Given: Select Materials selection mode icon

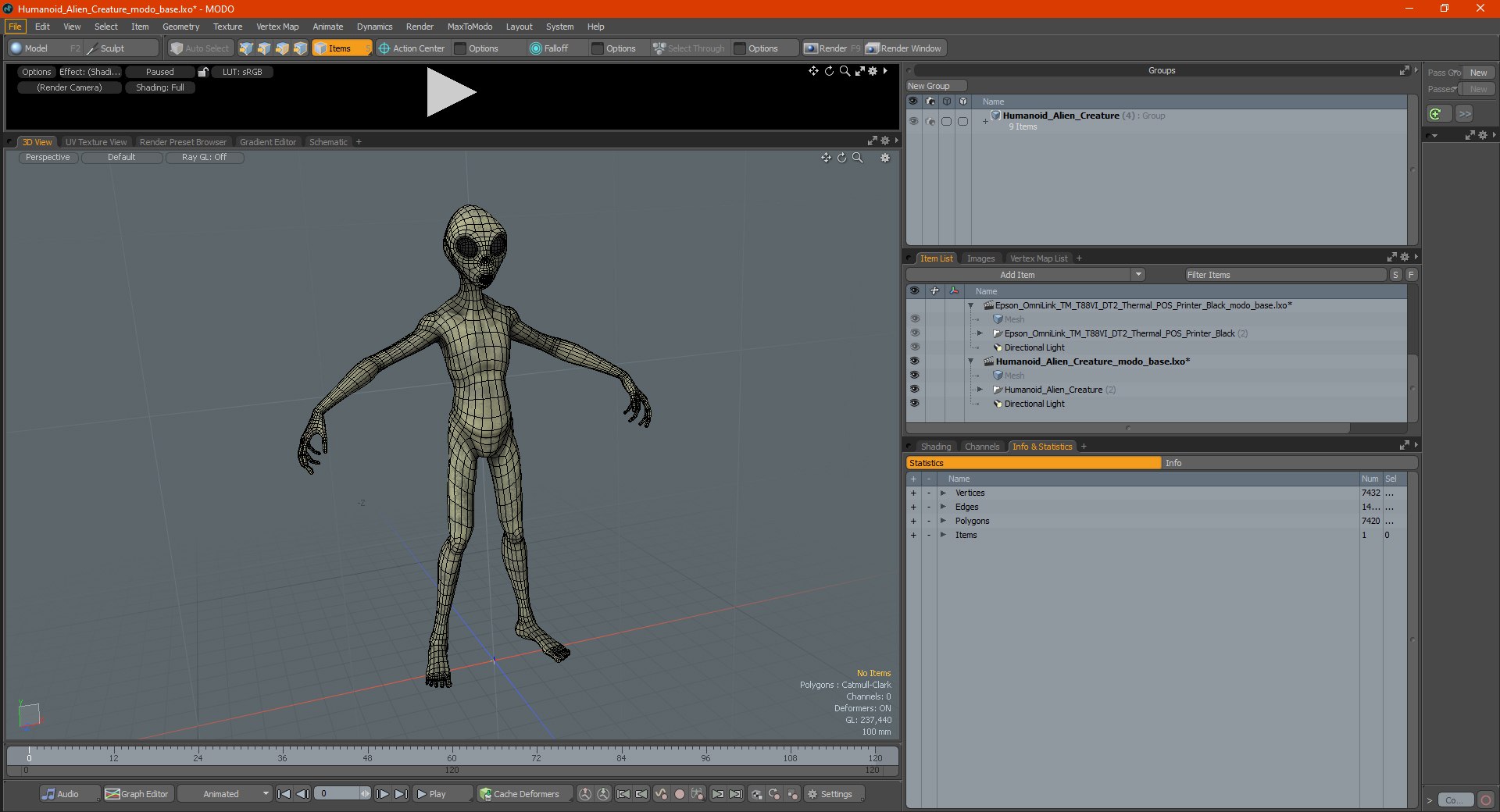Looking at the screenshot, I should (300, 48).
